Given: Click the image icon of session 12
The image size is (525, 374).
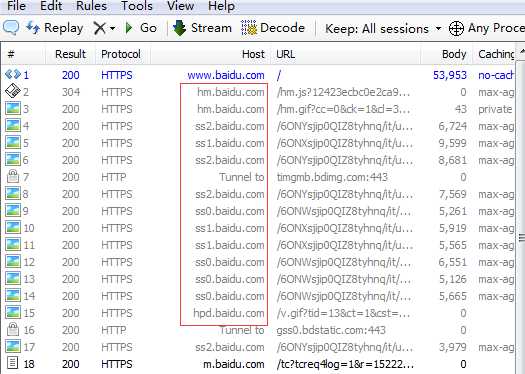Looking at the screenshot, I should [13, 262].
